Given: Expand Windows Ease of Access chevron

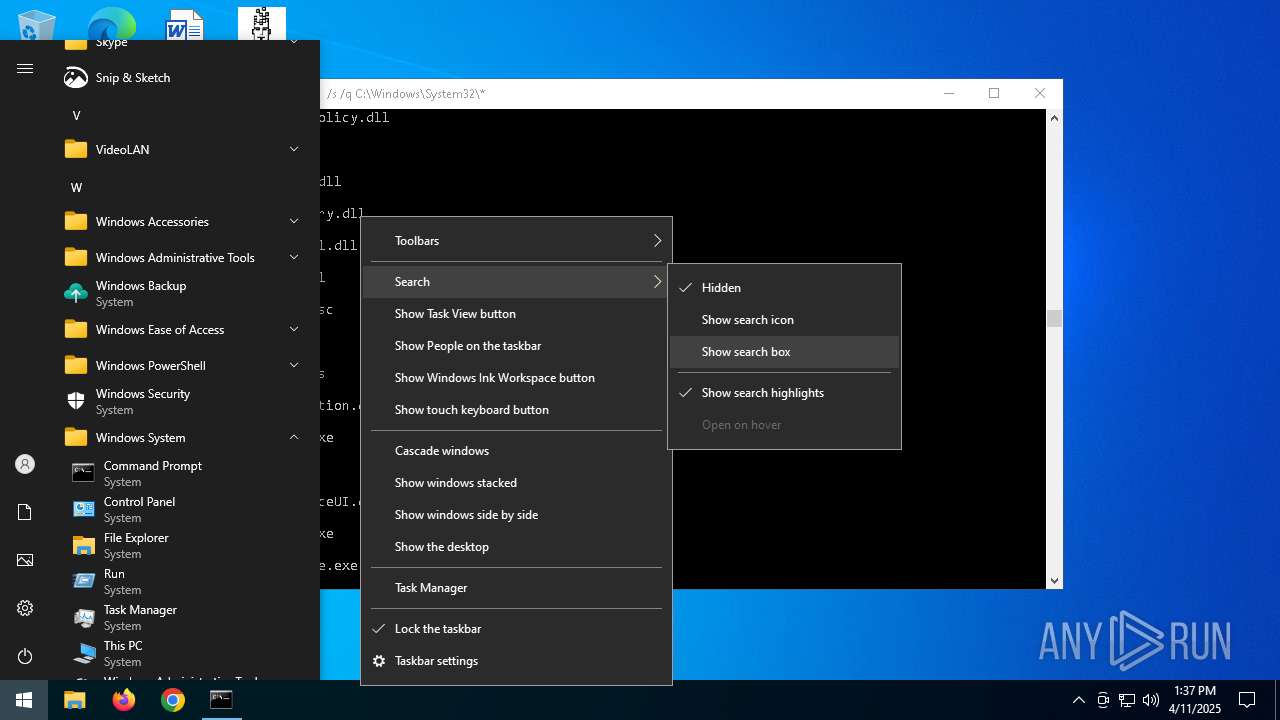Looking at the screenshot, I should coord(294,330).
